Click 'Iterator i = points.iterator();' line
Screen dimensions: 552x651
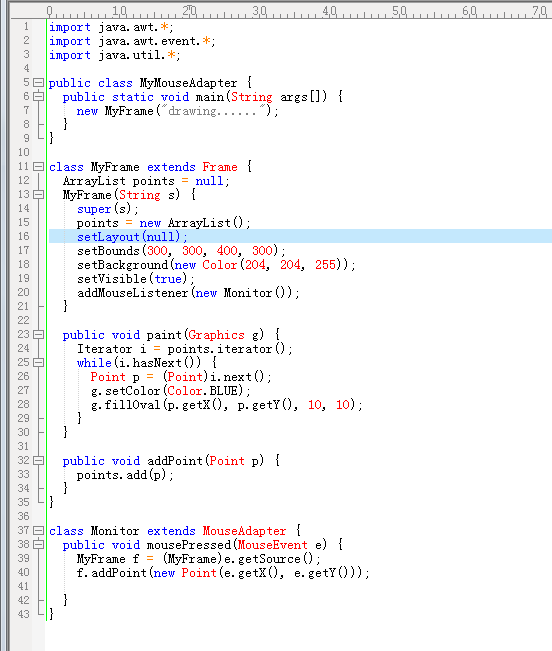pyautogui.click(x=184, y=349)
